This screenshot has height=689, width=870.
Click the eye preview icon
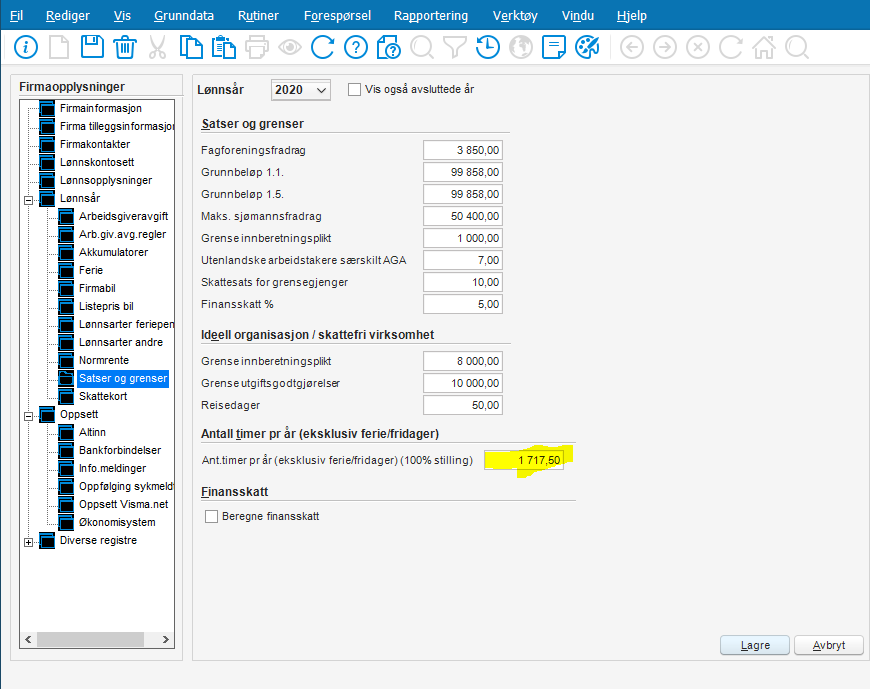pyautogui.click(x=290, y=47)
